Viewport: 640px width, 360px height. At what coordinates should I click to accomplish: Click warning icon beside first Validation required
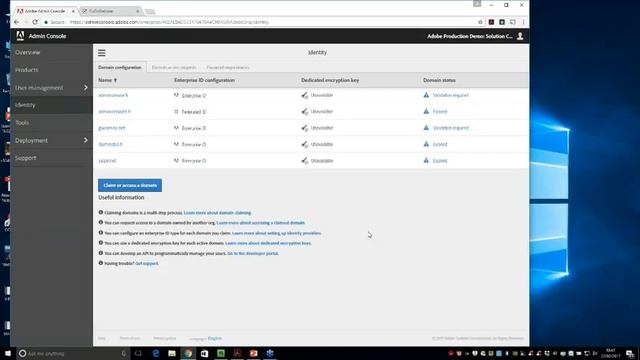(426, 95)
